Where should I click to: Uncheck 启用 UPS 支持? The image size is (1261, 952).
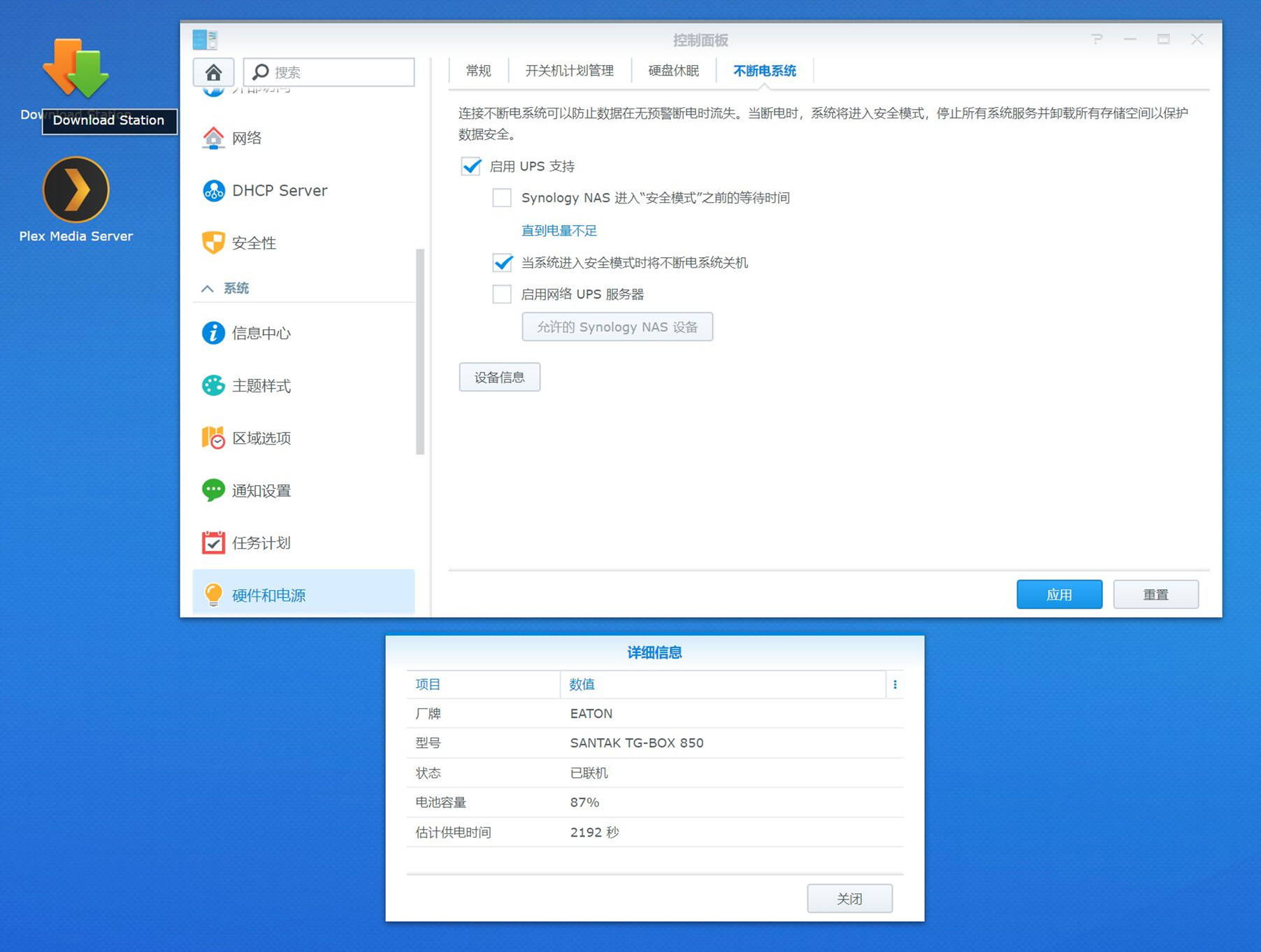(x=470, y=166)
